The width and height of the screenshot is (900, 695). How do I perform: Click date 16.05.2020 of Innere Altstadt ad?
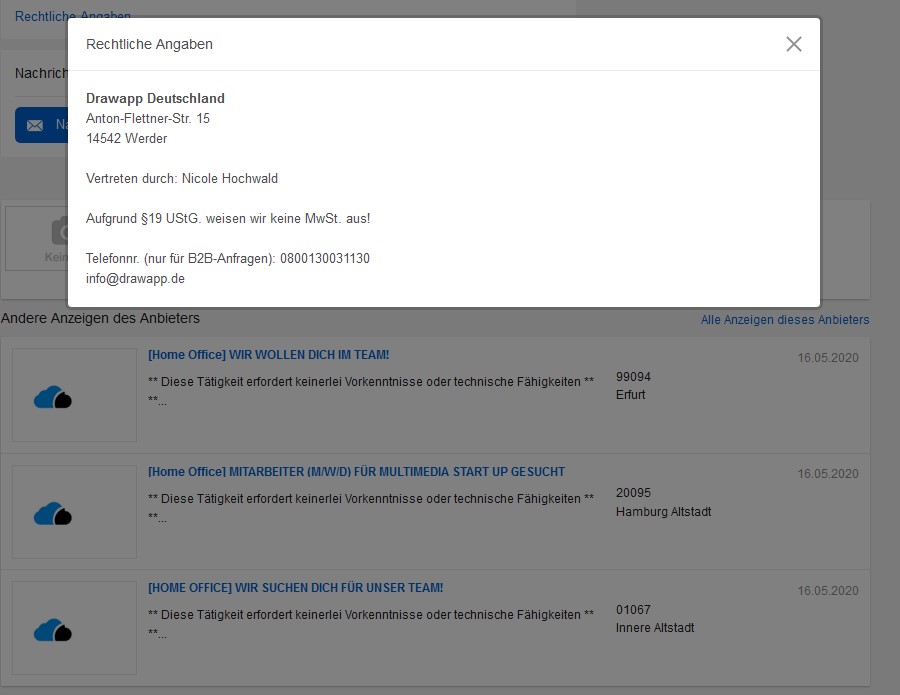click(828, 591)
